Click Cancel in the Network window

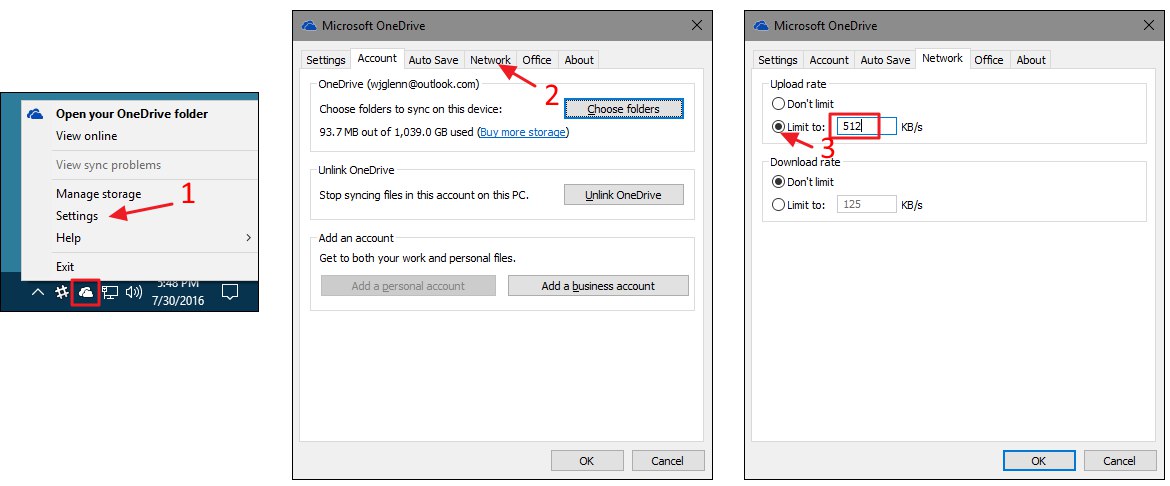point(1120,461)
